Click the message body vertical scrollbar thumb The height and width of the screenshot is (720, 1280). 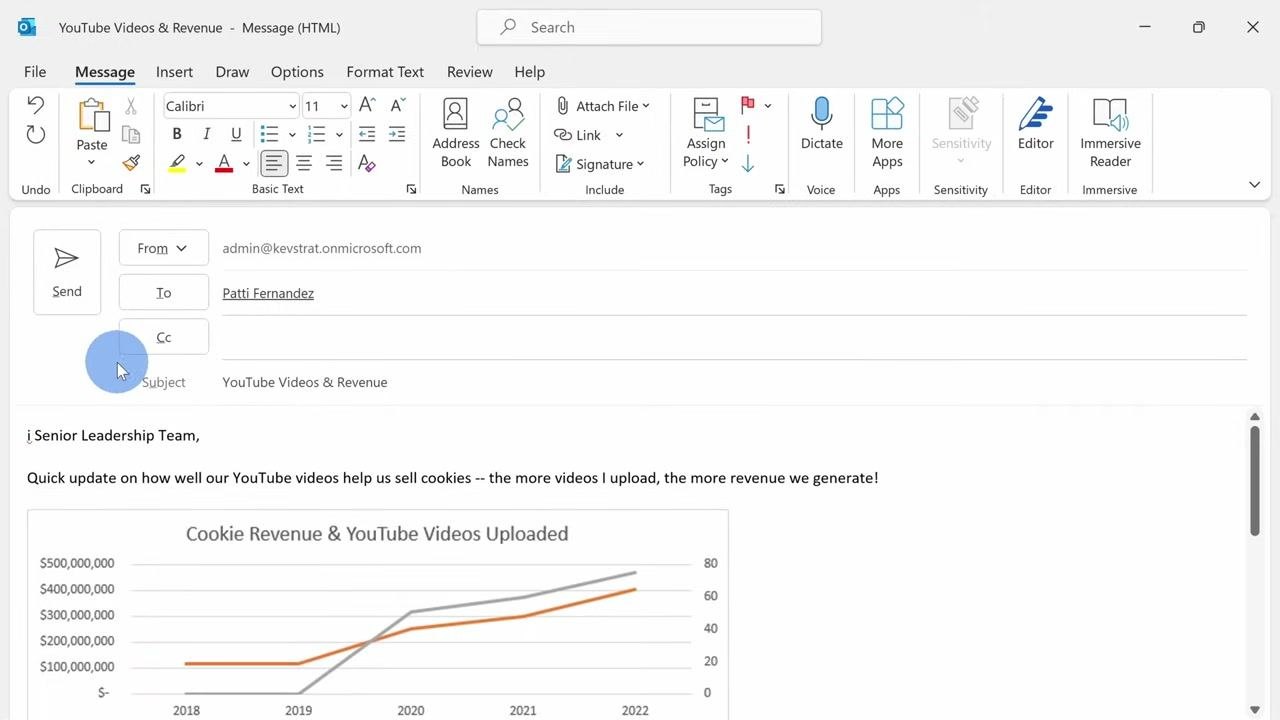tap(1254, 480)
